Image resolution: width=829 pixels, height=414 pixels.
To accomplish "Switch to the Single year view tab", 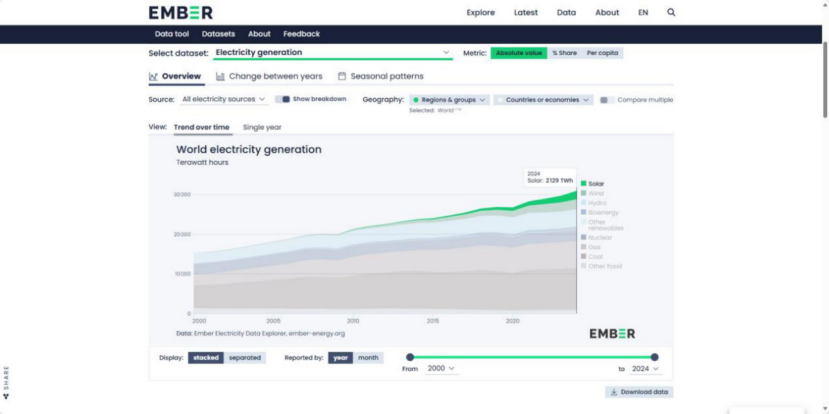I will (262, 127).
